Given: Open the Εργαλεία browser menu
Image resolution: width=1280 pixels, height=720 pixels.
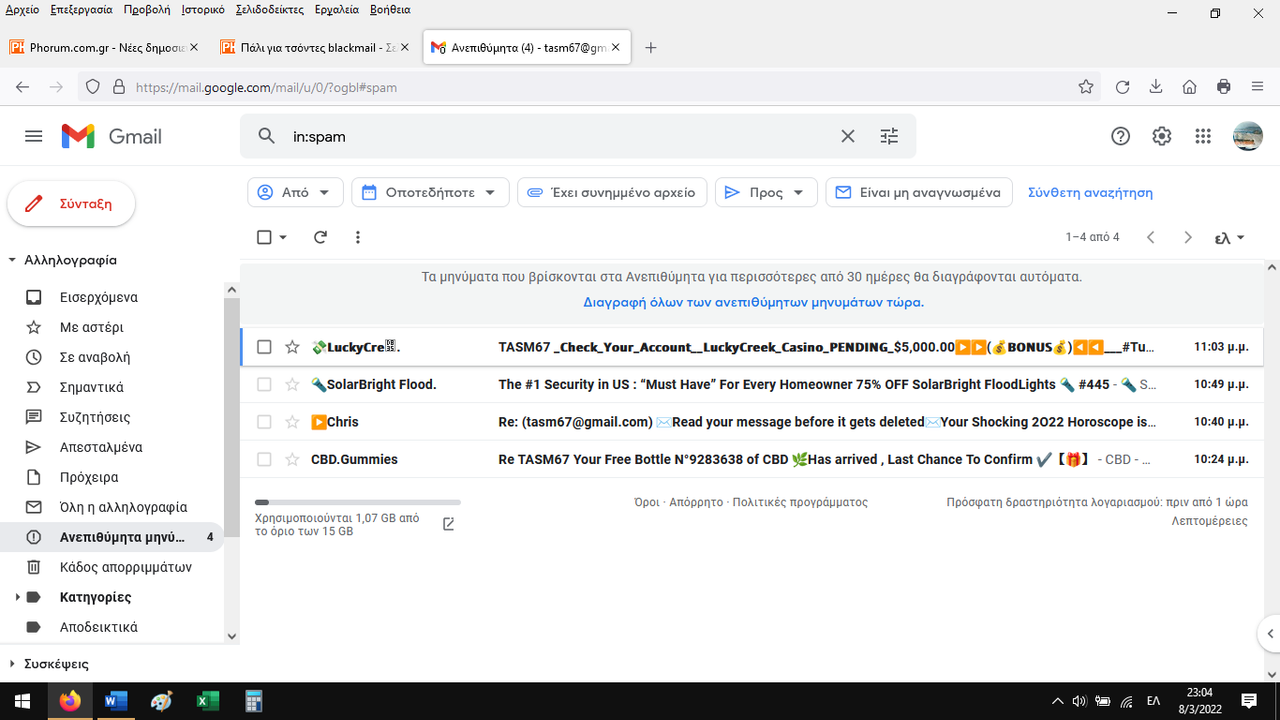Looking at the screenshot, I should coord(335,9).
